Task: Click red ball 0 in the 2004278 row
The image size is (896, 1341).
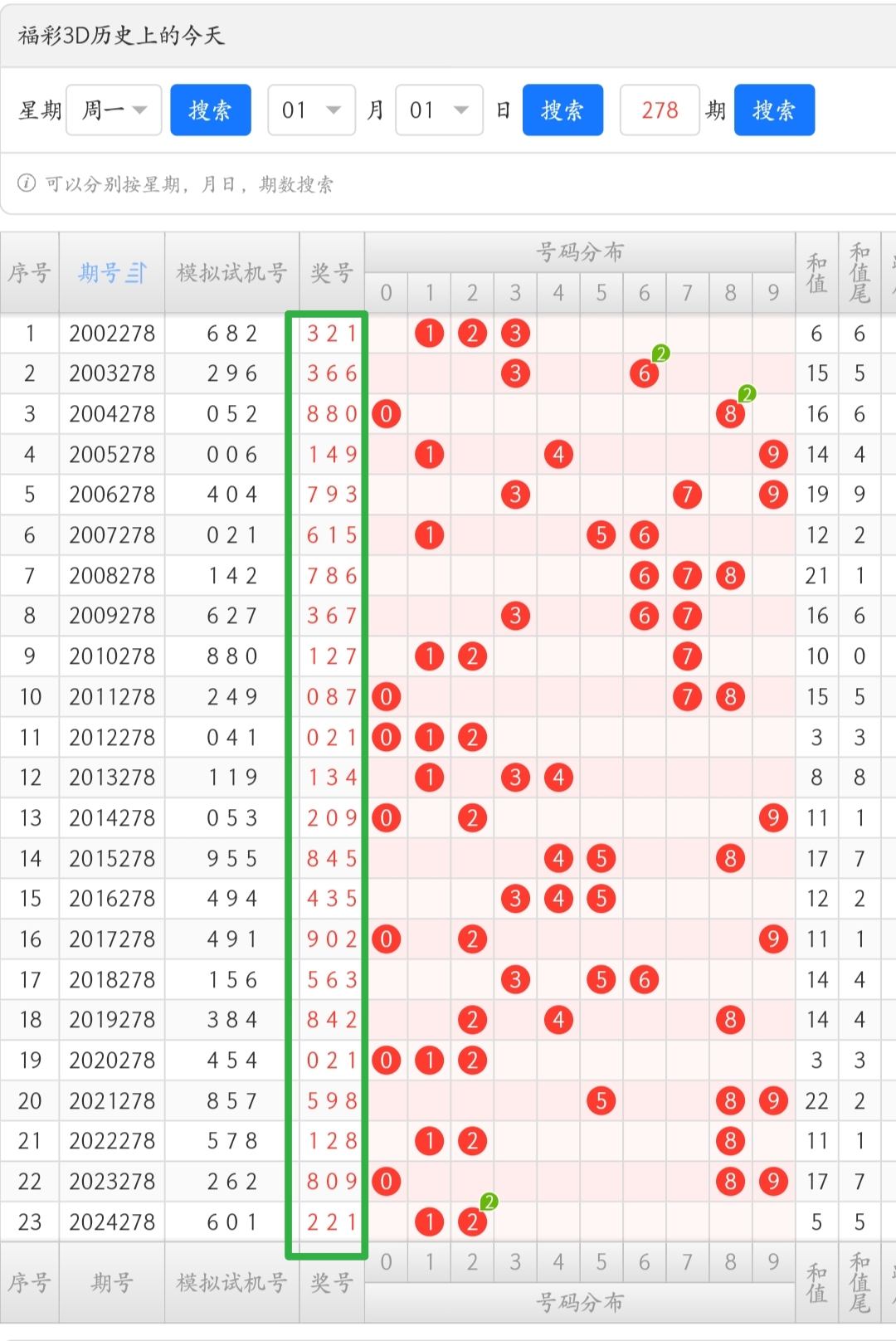Action: pyautogui.click(x=387, y=414)
